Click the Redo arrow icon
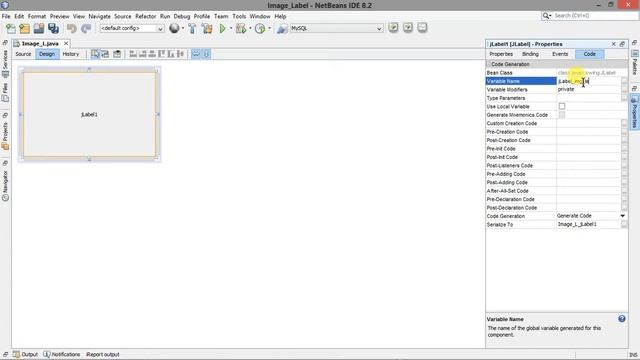640x360 pixels. point(86,28)
